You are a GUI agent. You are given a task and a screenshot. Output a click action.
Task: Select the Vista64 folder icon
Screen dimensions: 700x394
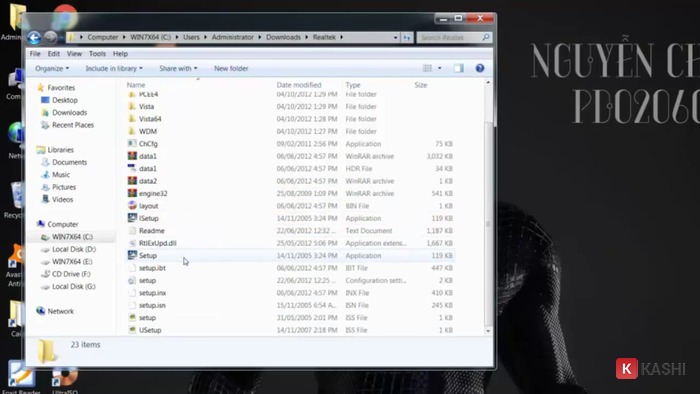point(132,119)
